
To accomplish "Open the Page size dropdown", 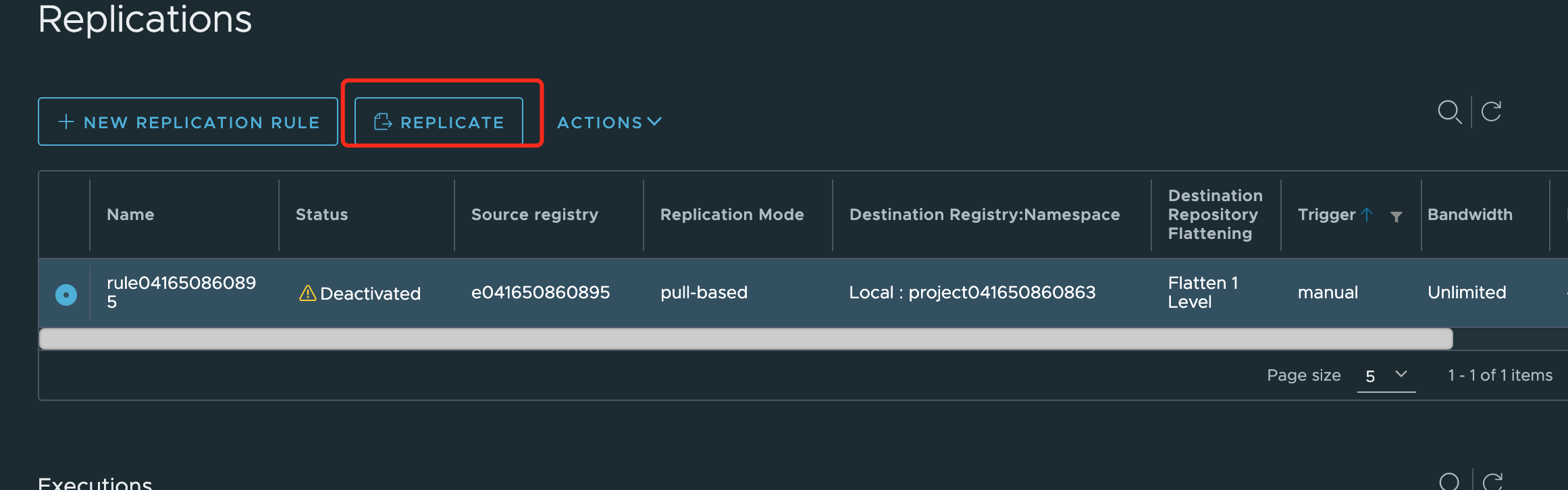I will coord(1385,376).
